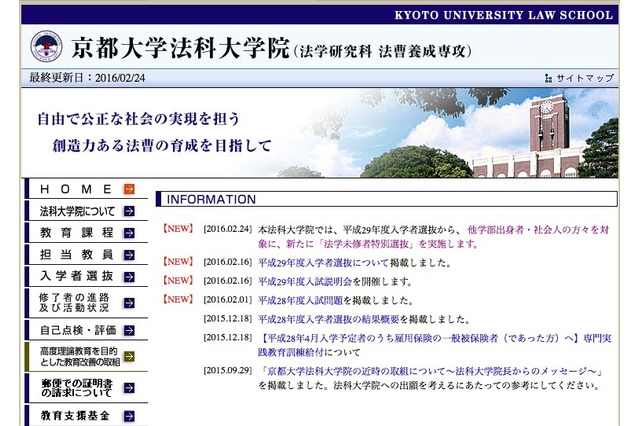Open 入学者選抜 menu item
The height and width of the screenshot is (426, 640).
click(87, 277)
